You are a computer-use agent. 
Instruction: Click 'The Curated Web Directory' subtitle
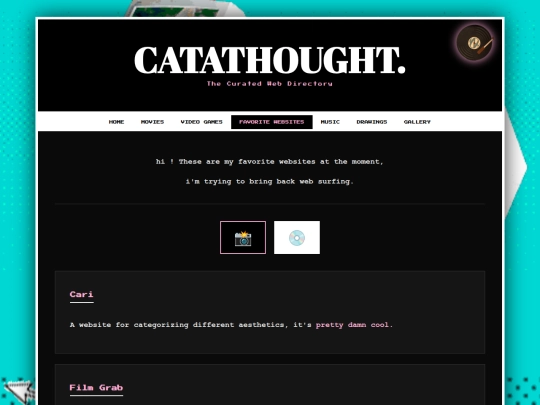coord(270,84)
